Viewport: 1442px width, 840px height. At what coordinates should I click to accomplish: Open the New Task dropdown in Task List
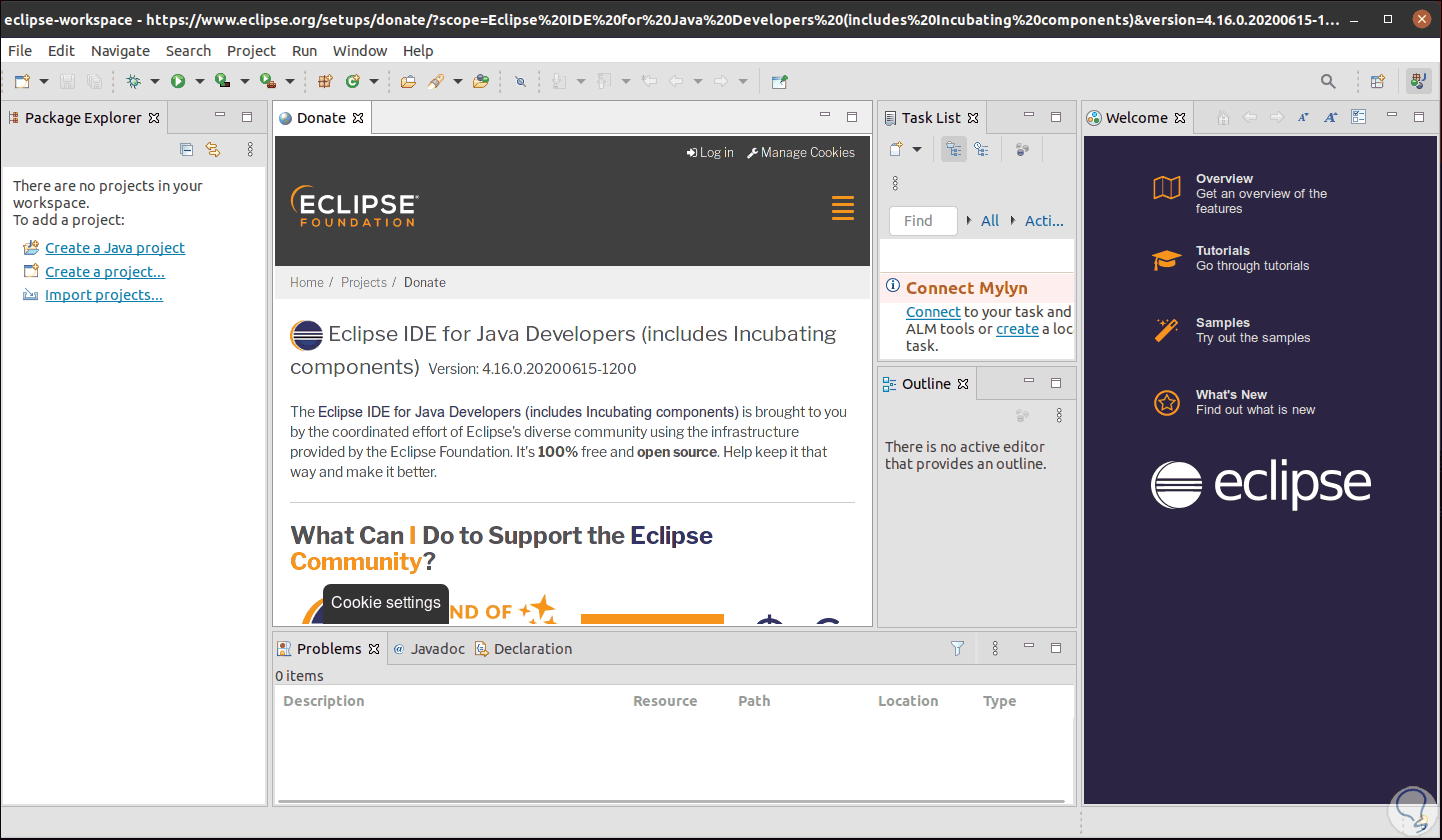[x=916, y=149]
